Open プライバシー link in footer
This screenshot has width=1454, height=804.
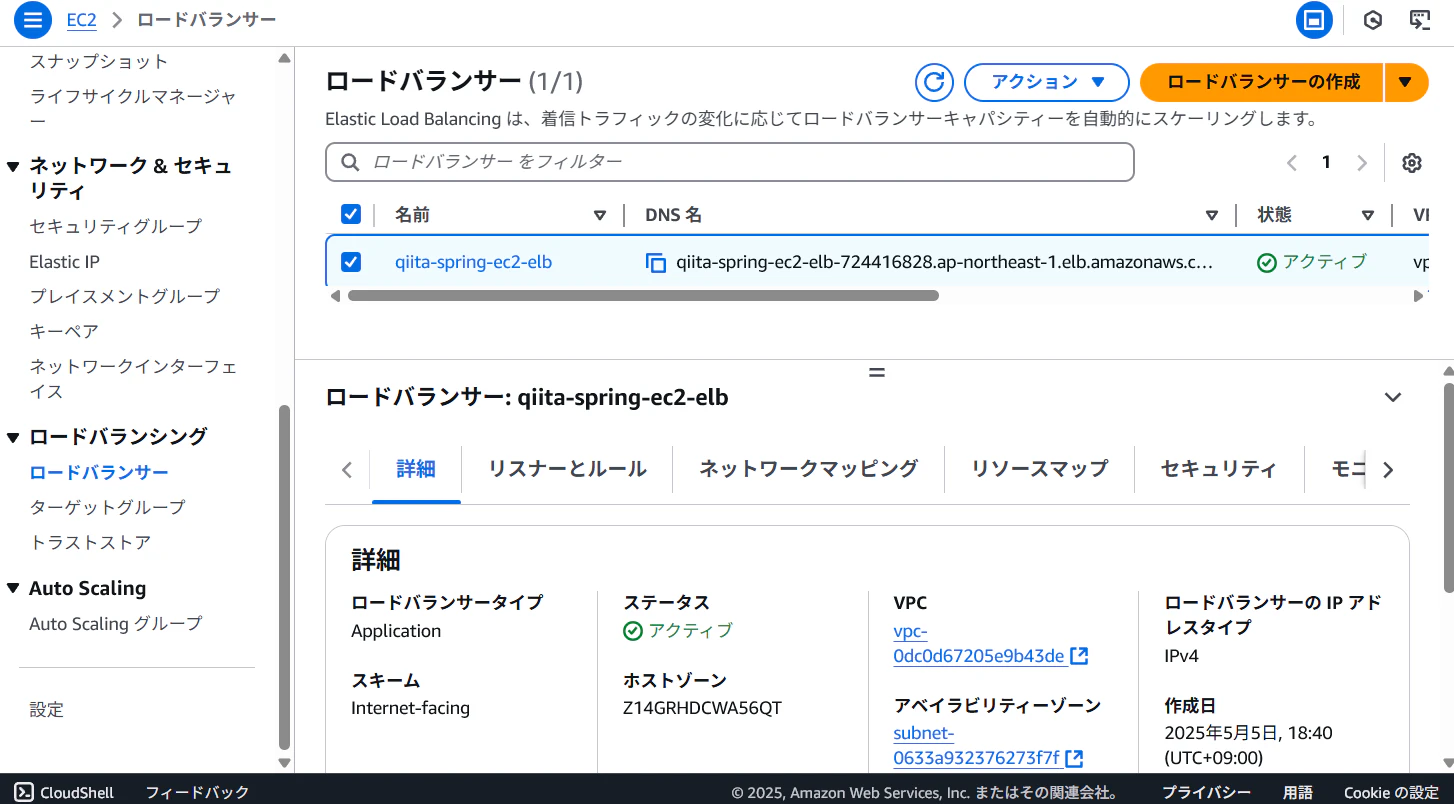1206,792
